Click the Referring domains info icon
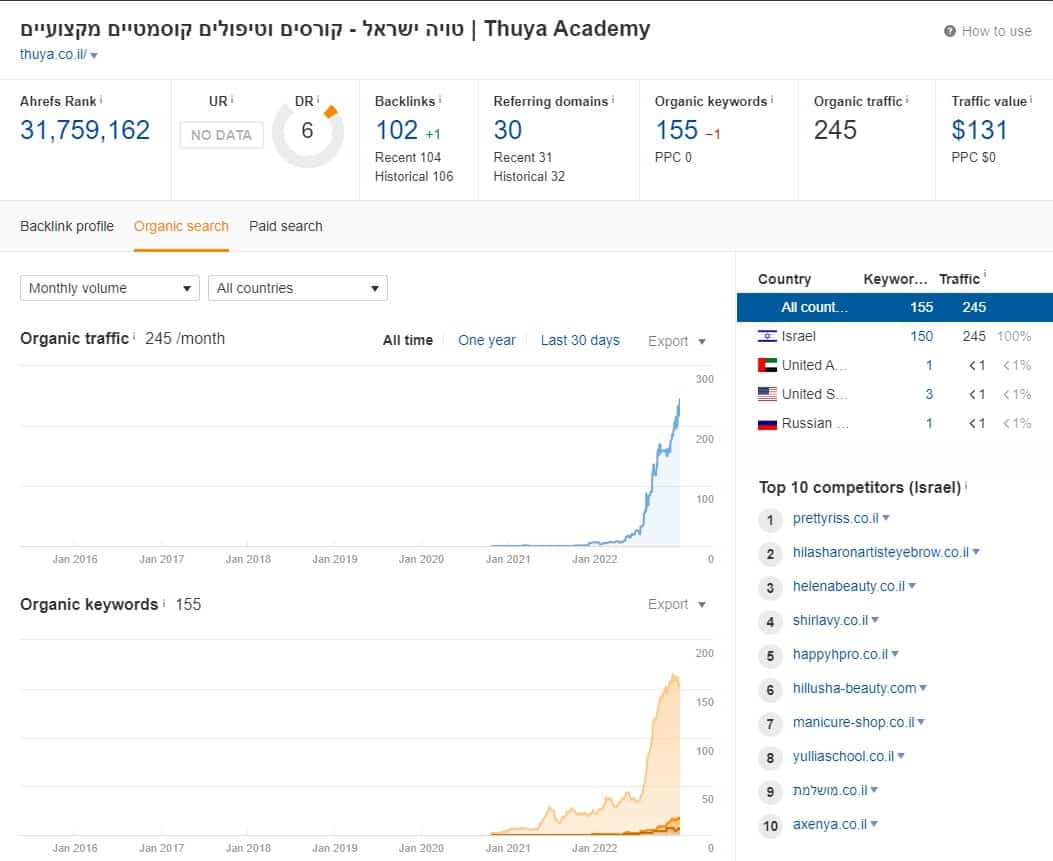1053x861 pixels. 613,99
